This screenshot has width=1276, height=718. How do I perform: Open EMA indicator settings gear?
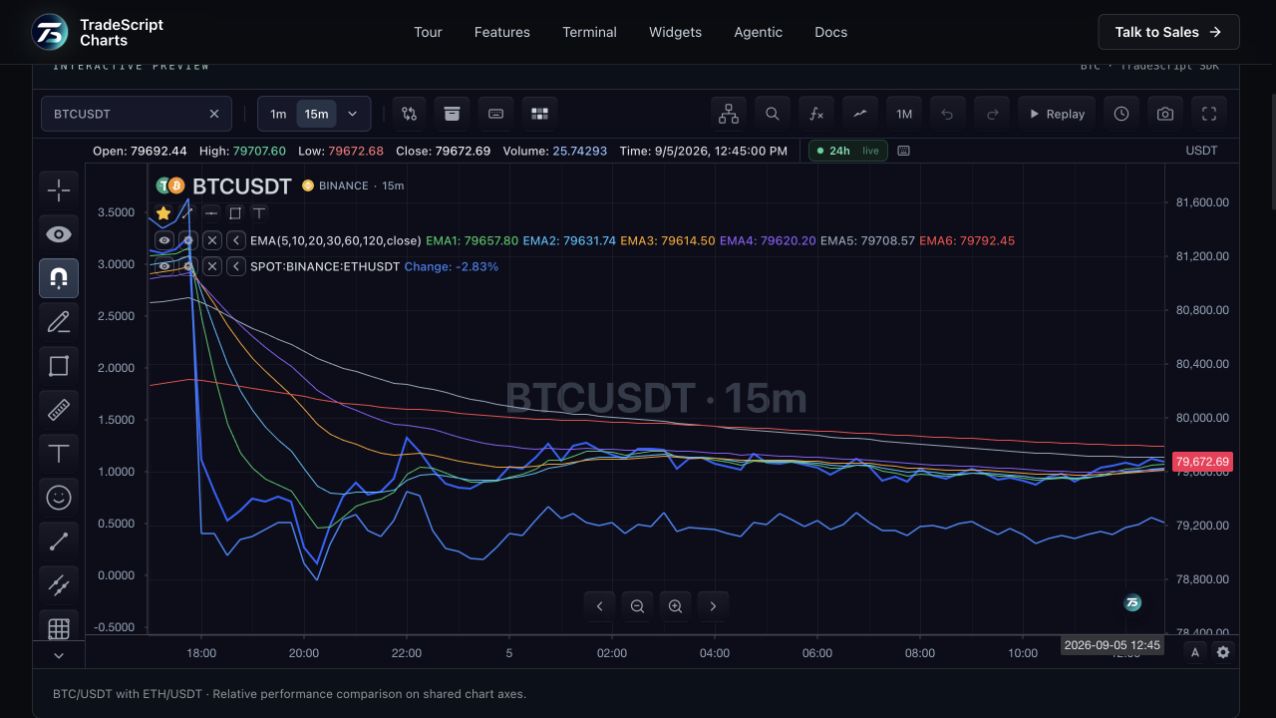188,240
